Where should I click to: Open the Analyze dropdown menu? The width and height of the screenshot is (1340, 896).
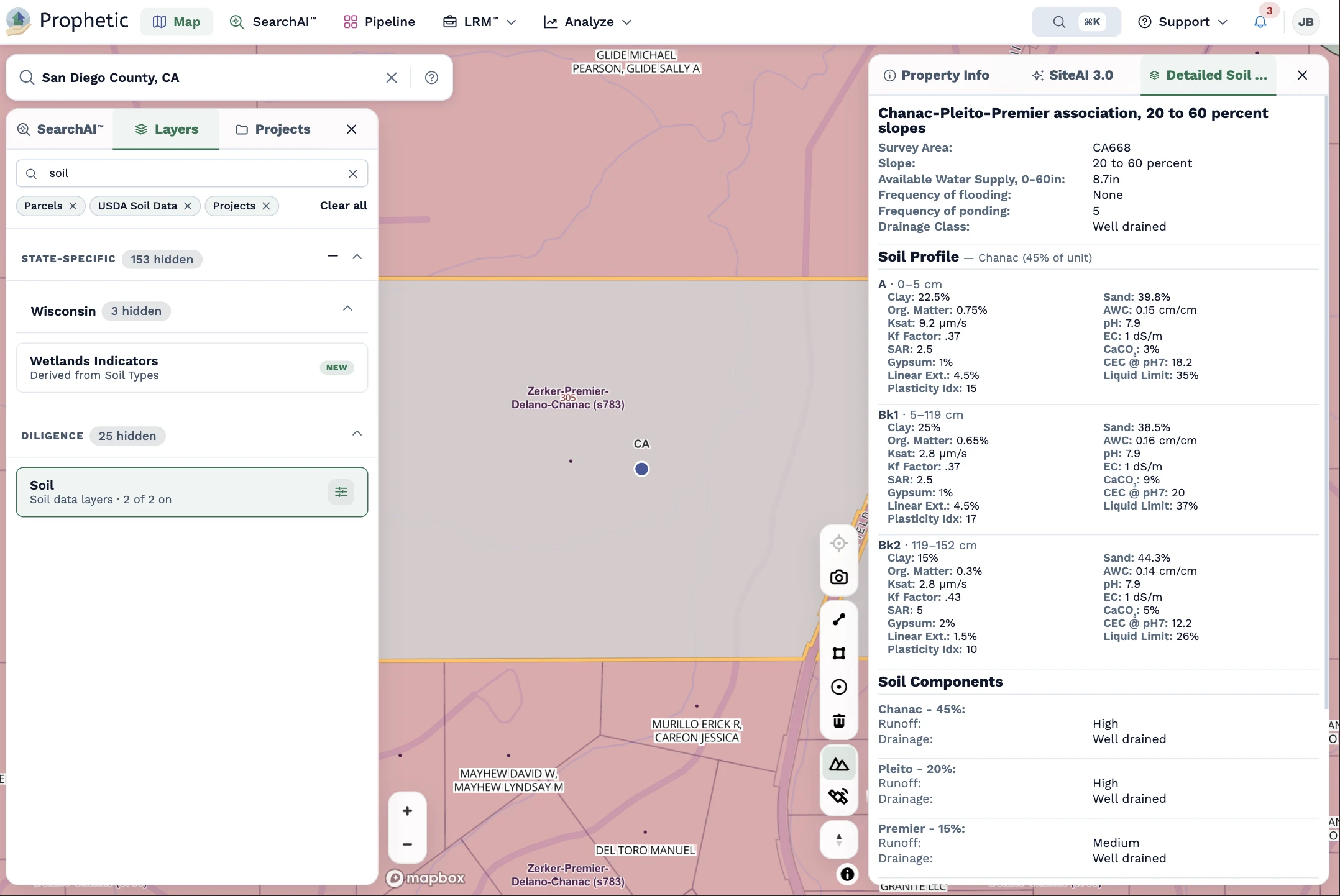pyautogui.click(x=587, y=22)
